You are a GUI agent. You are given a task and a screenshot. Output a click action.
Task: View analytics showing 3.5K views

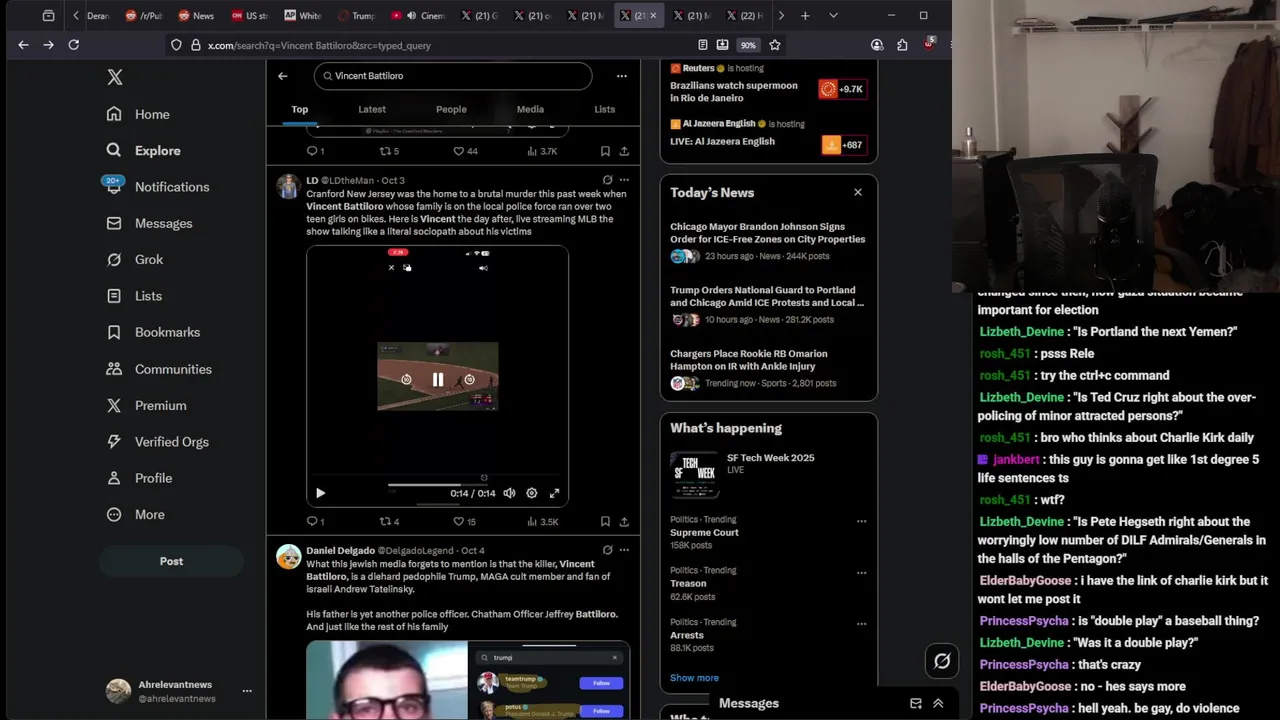point(542,521)
